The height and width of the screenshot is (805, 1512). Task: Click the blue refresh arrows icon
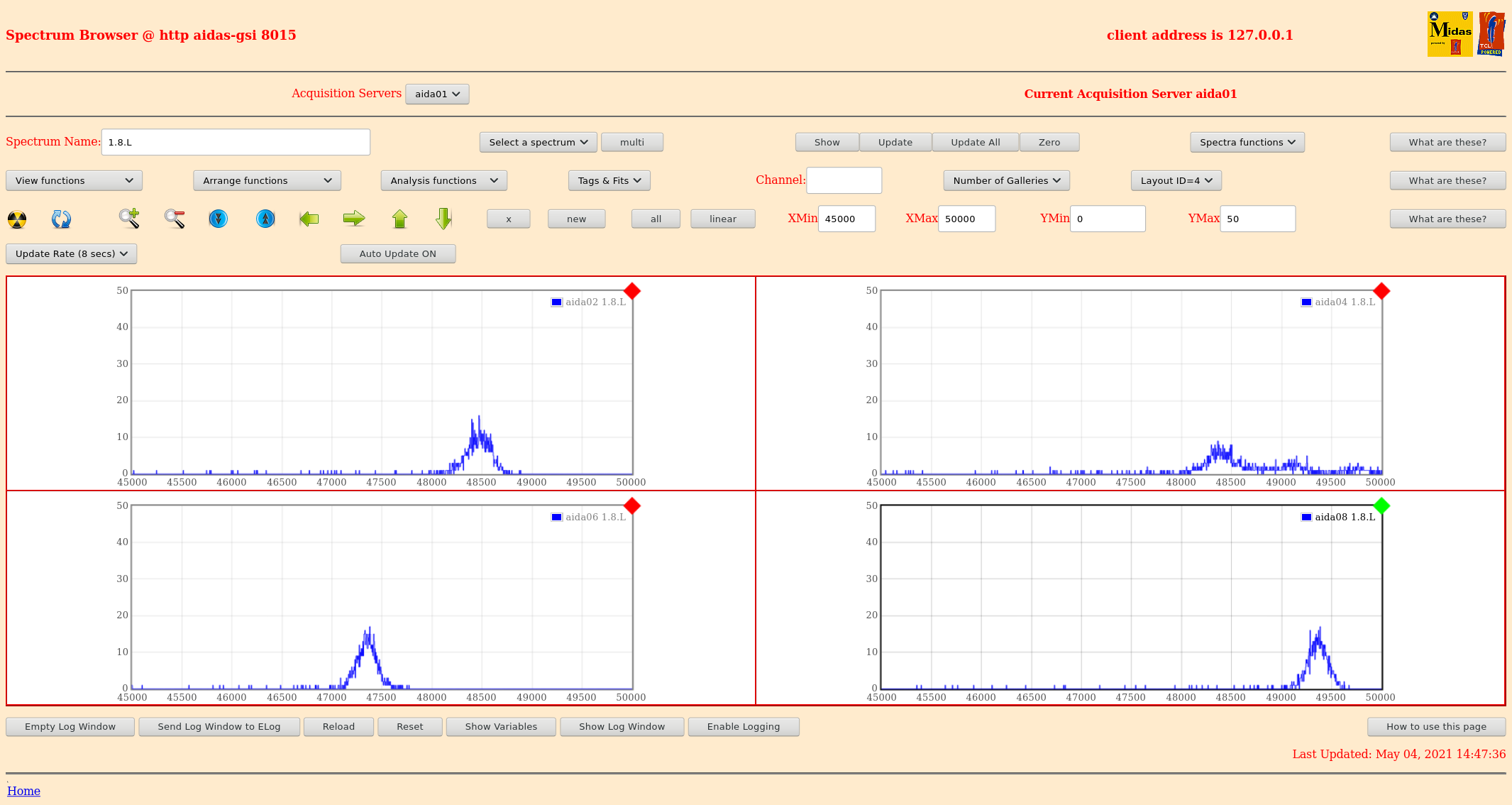(61, 219)
